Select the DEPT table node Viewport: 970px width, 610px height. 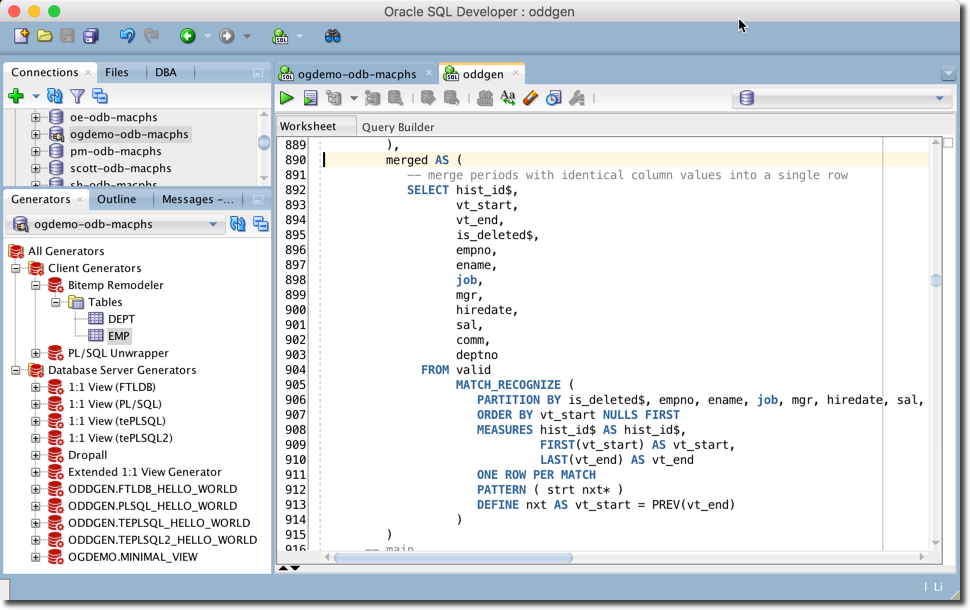[x=121, y=319]
